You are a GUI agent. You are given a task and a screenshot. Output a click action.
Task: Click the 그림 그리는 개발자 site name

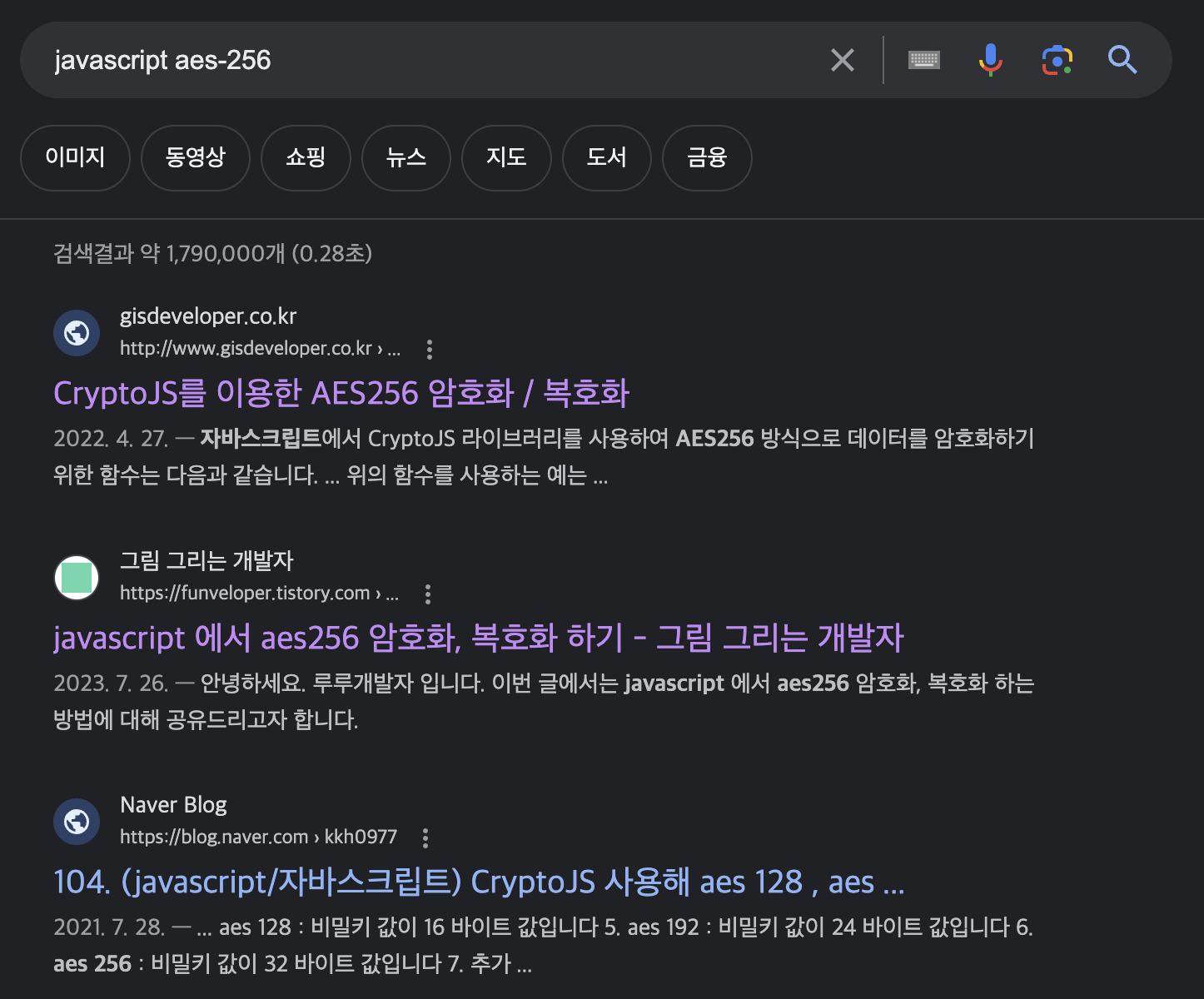[x=206, y=560]
